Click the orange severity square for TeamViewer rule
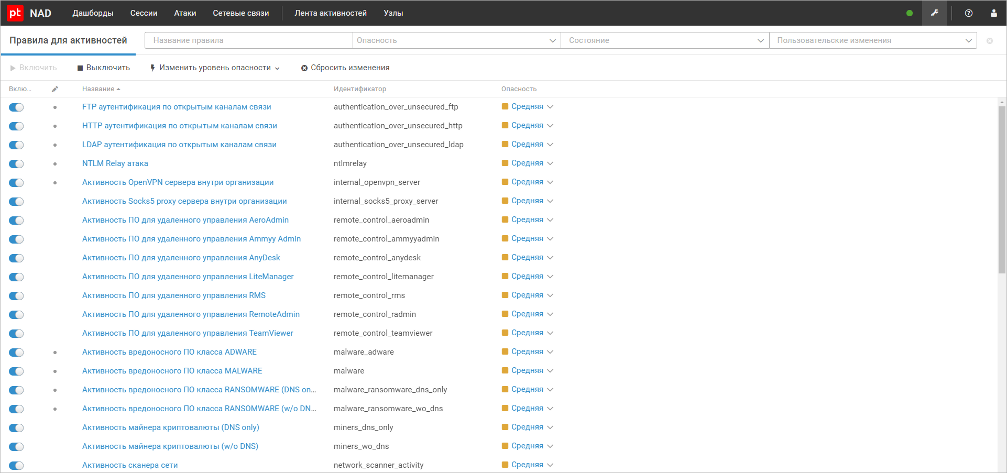The height and width of the screenshot is (473, 1007). tap(505, 333)
